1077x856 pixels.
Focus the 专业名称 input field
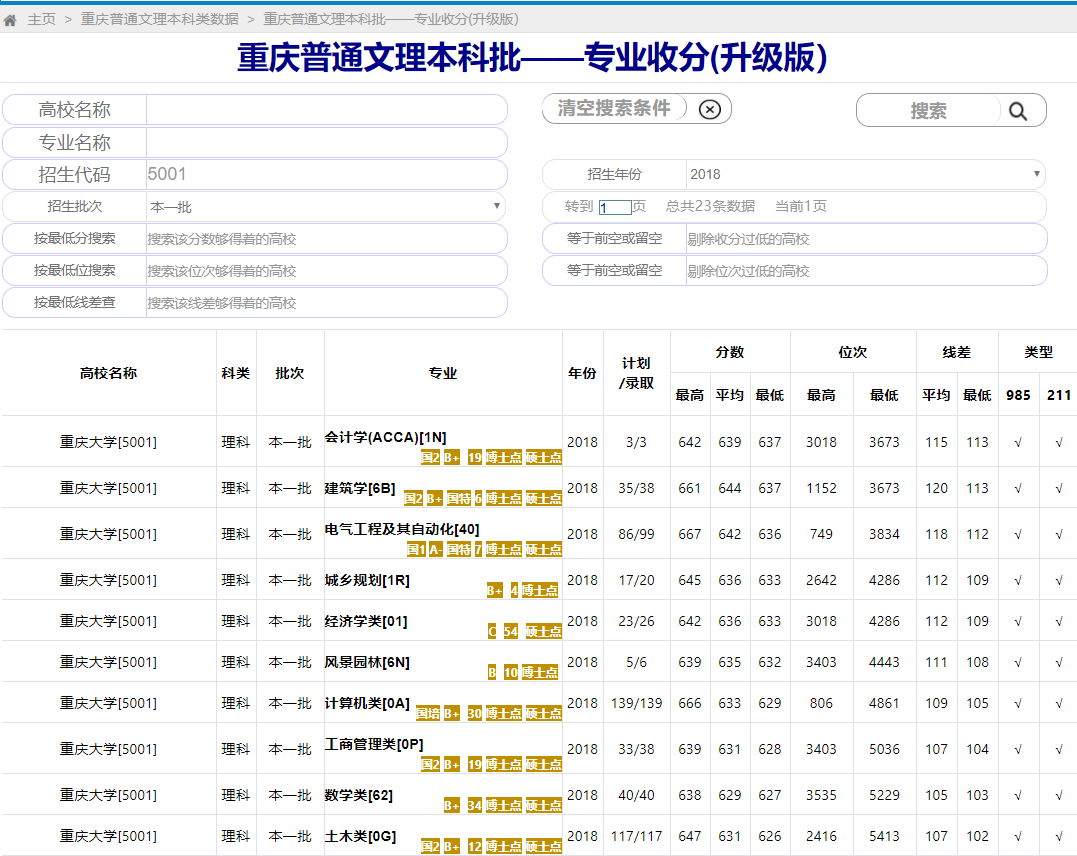tap(326, 143)
